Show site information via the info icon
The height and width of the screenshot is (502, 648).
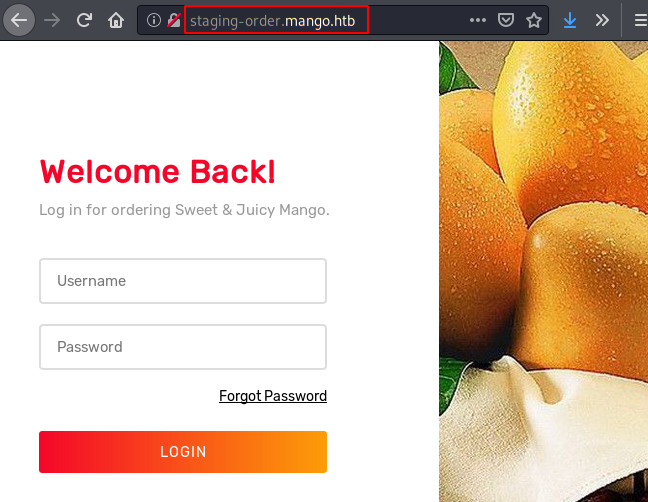pos(154,20)
